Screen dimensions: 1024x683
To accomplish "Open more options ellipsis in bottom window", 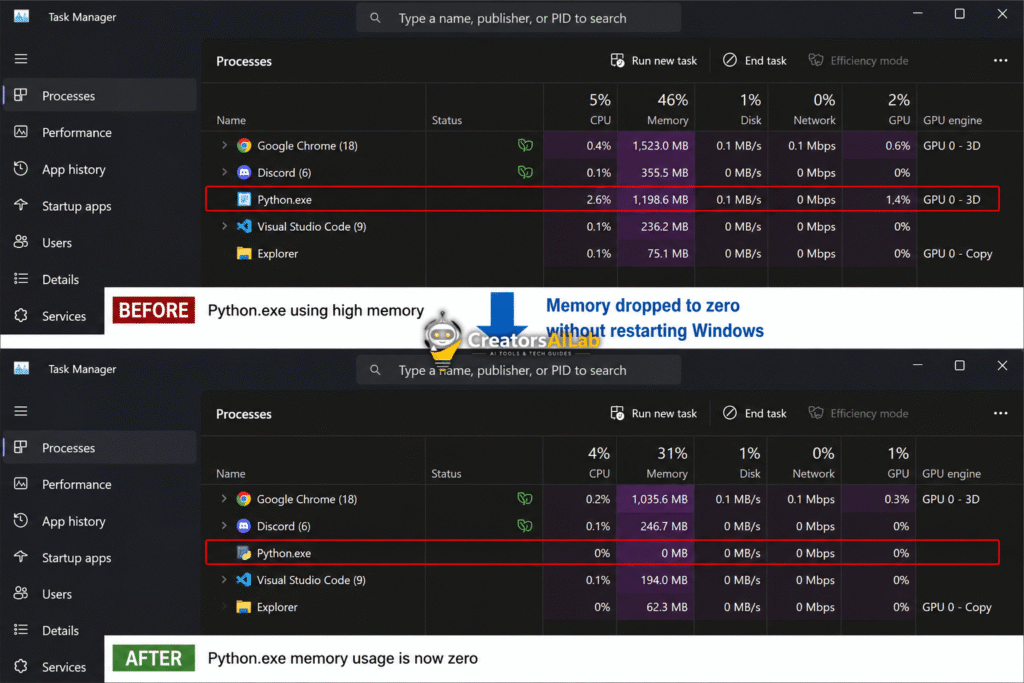I will [1000, 413].
